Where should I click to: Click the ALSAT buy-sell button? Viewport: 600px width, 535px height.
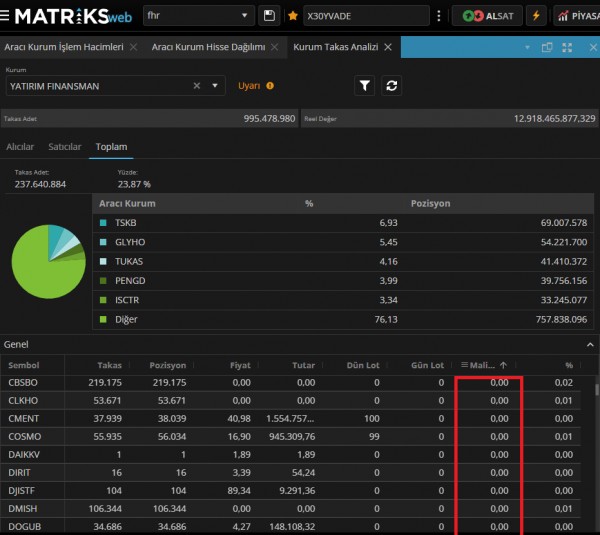tap(487, 16)
